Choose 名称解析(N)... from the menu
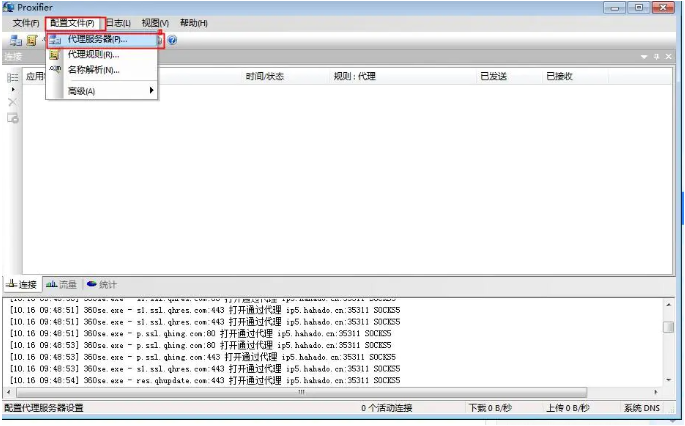The image size is (685, 426). 102,70
